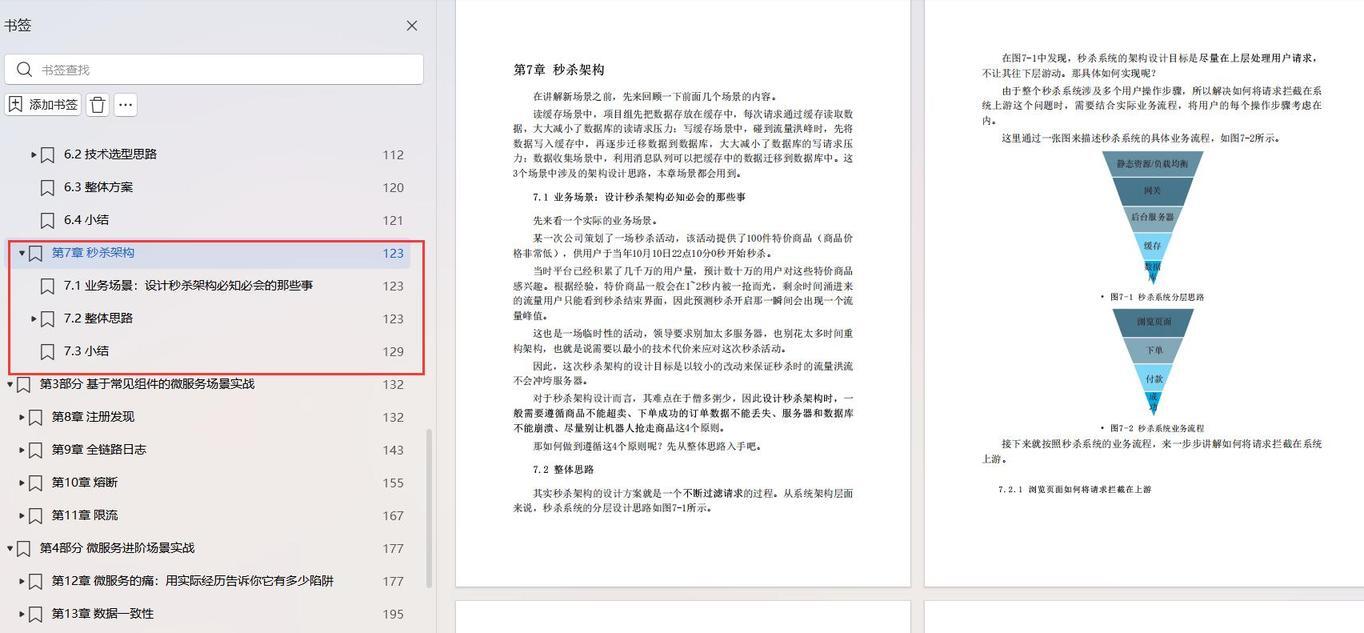Click bookmark icon of 6.2 技术选型思路
Screen dimensions: 1364x633
pos(47,155)
